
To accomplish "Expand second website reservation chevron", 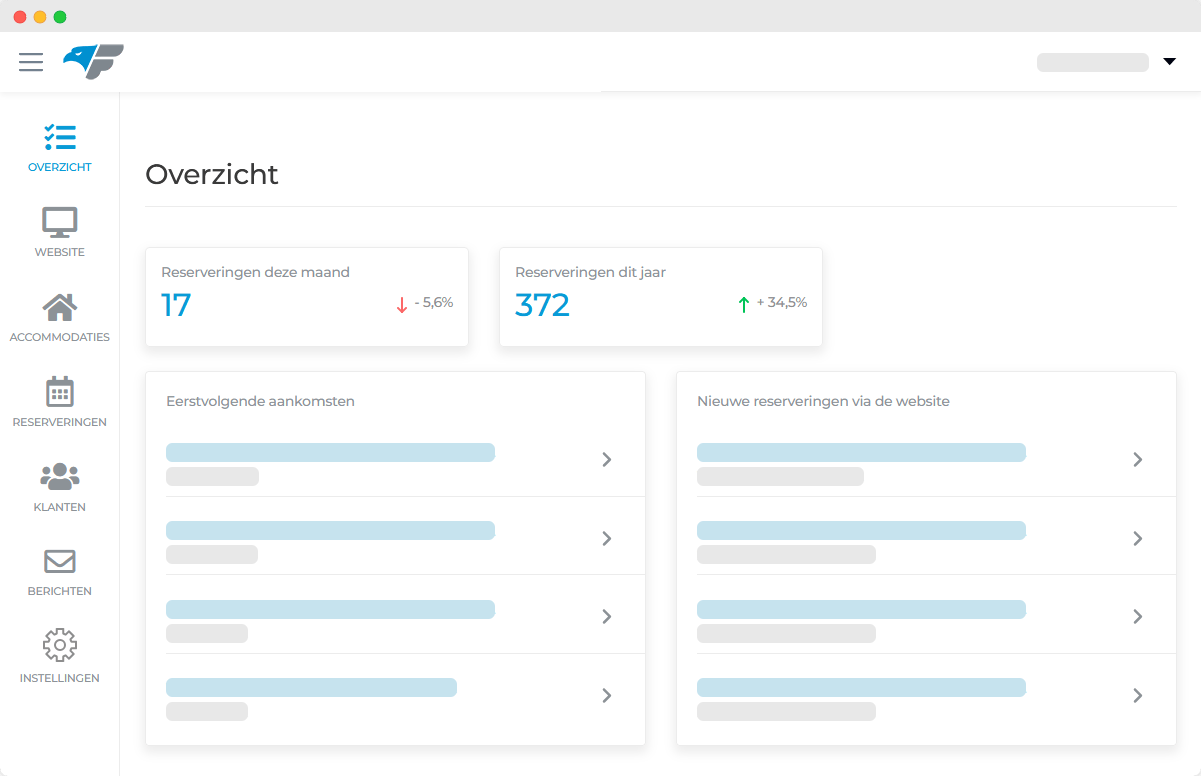I will [x=1137, y=538].
